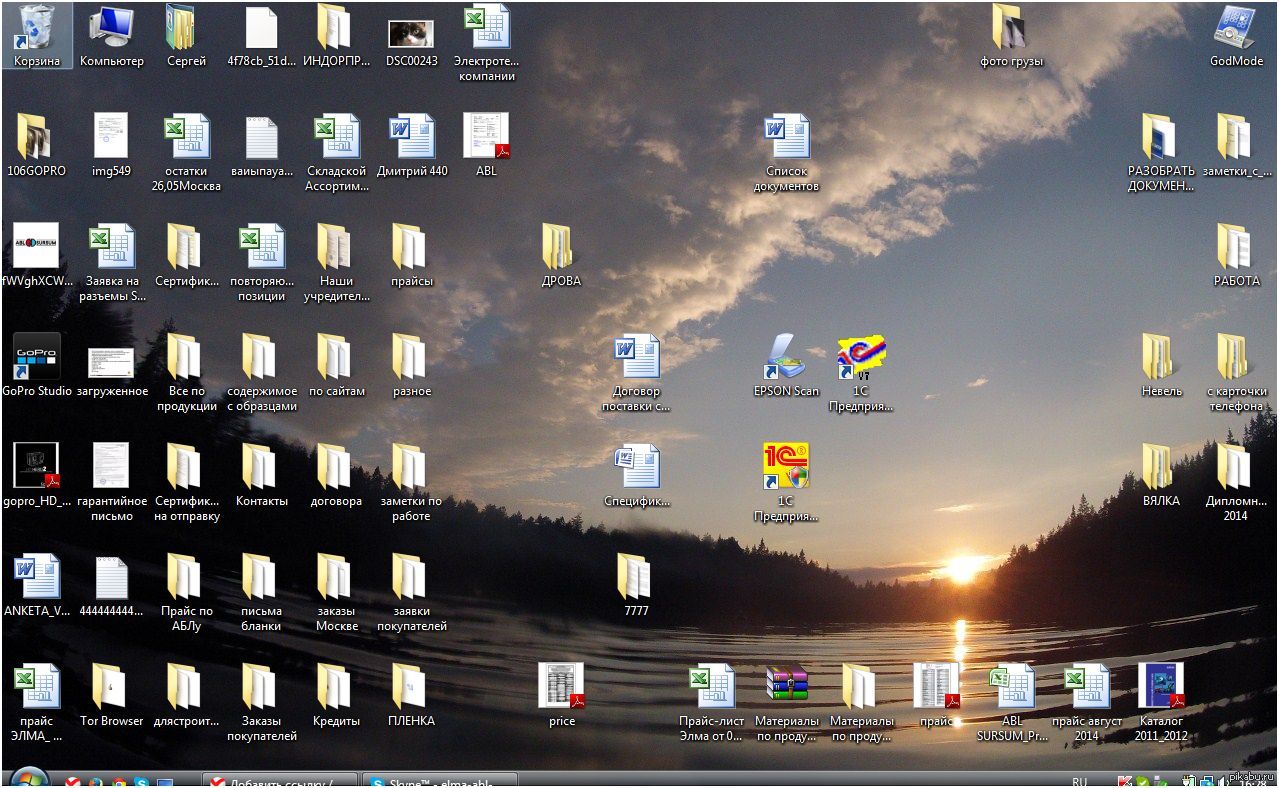Switch to Добавить ссылку browser taskbar window

click(x=280, y=781)
